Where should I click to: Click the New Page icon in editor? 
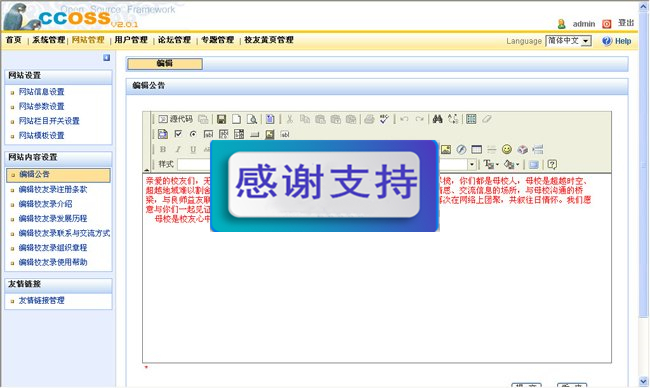(x=236, y=119)
